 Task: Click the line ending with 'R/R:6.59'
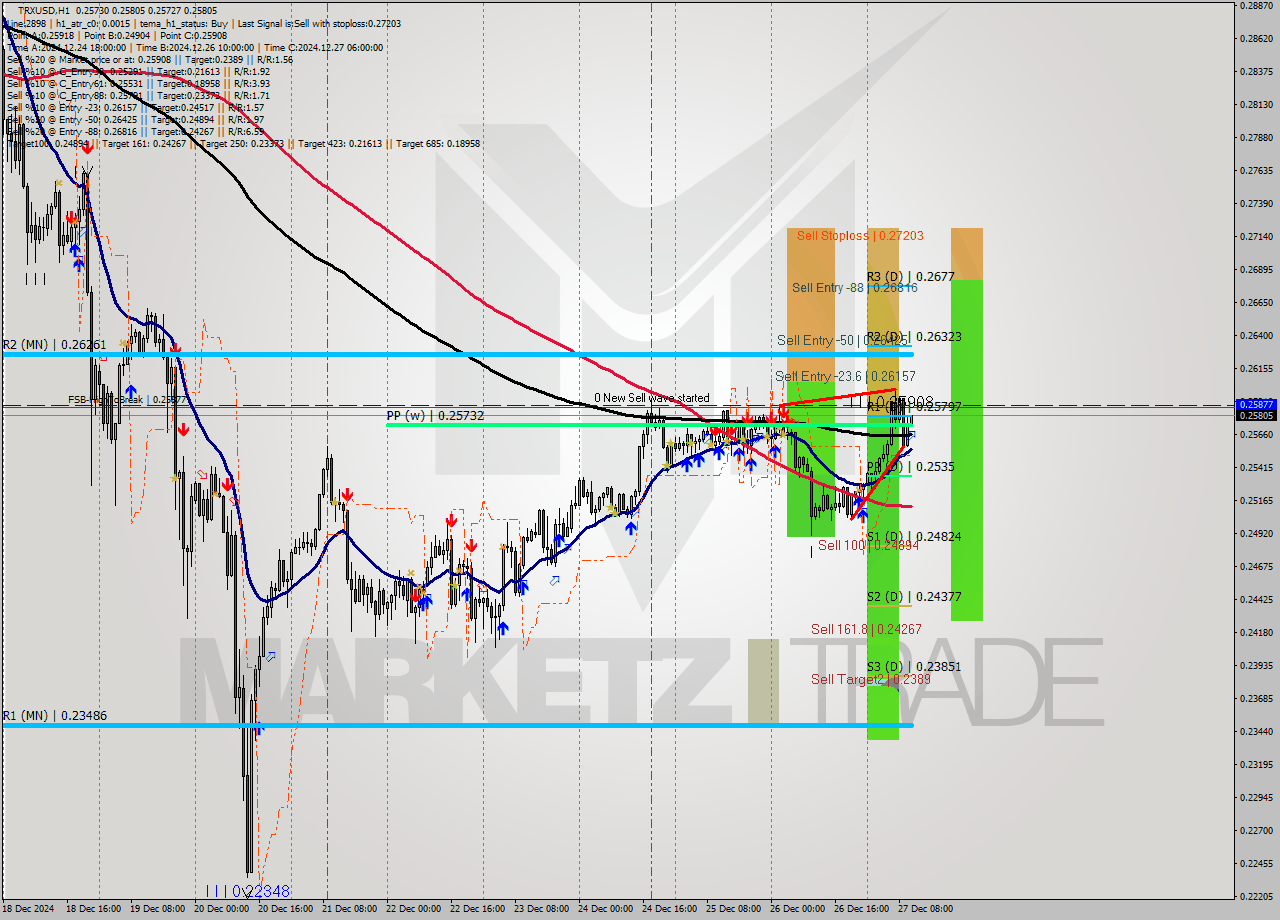(135, 131)
